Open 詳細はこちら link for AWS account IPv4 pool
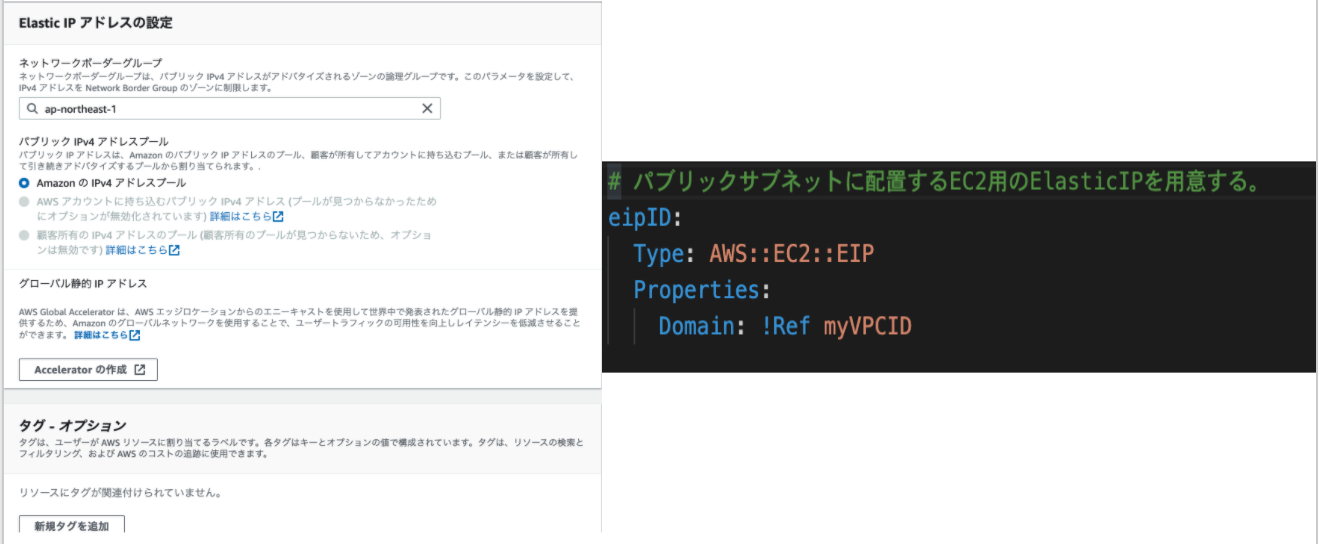Image resolution: width=1318 pixels, height=544 pixels. [x=246, y=216]
